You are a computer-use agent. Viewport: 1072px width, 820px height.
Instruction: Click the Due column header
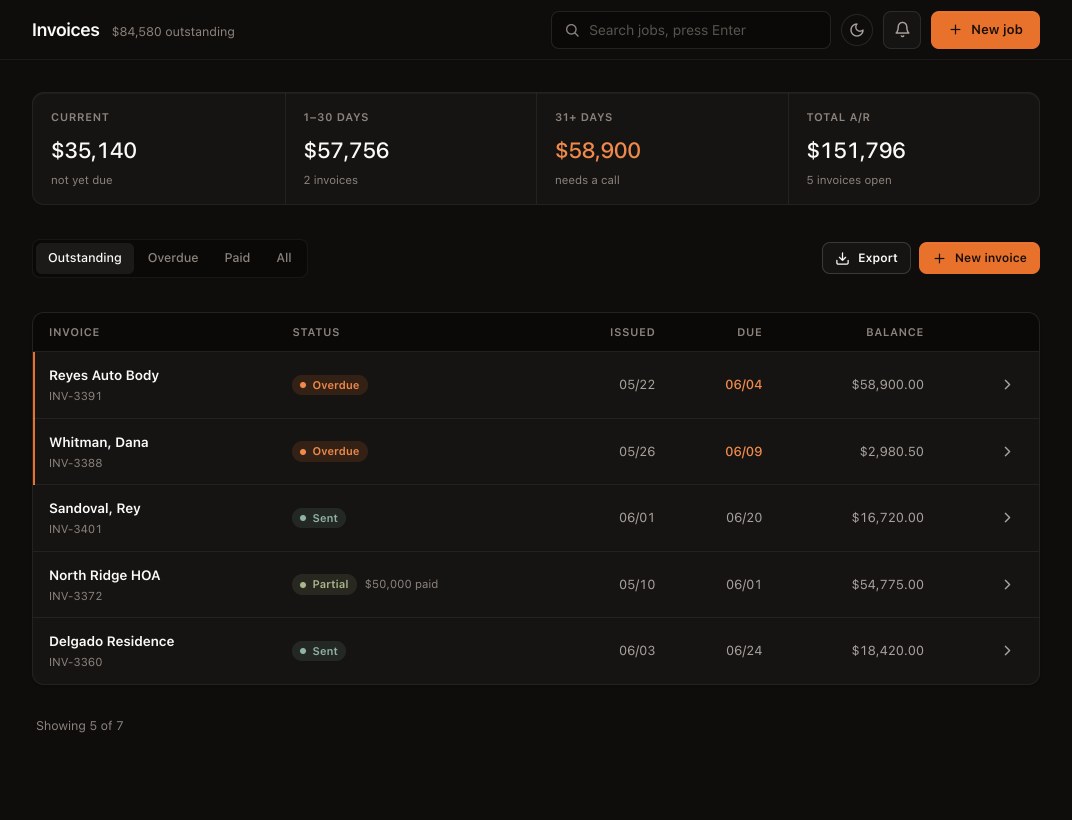[x=749, y=332]
